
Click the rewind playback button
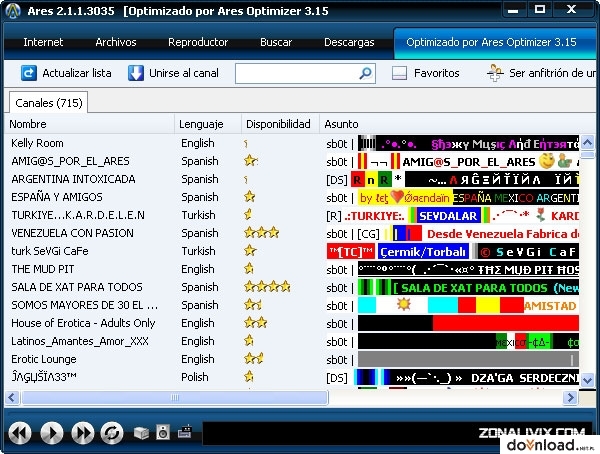tap(20, 433)
